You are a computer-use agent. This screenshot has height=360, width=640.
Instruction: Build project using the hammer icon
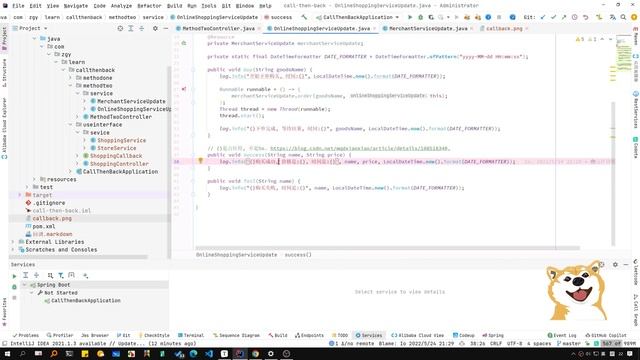click(304, 17)
